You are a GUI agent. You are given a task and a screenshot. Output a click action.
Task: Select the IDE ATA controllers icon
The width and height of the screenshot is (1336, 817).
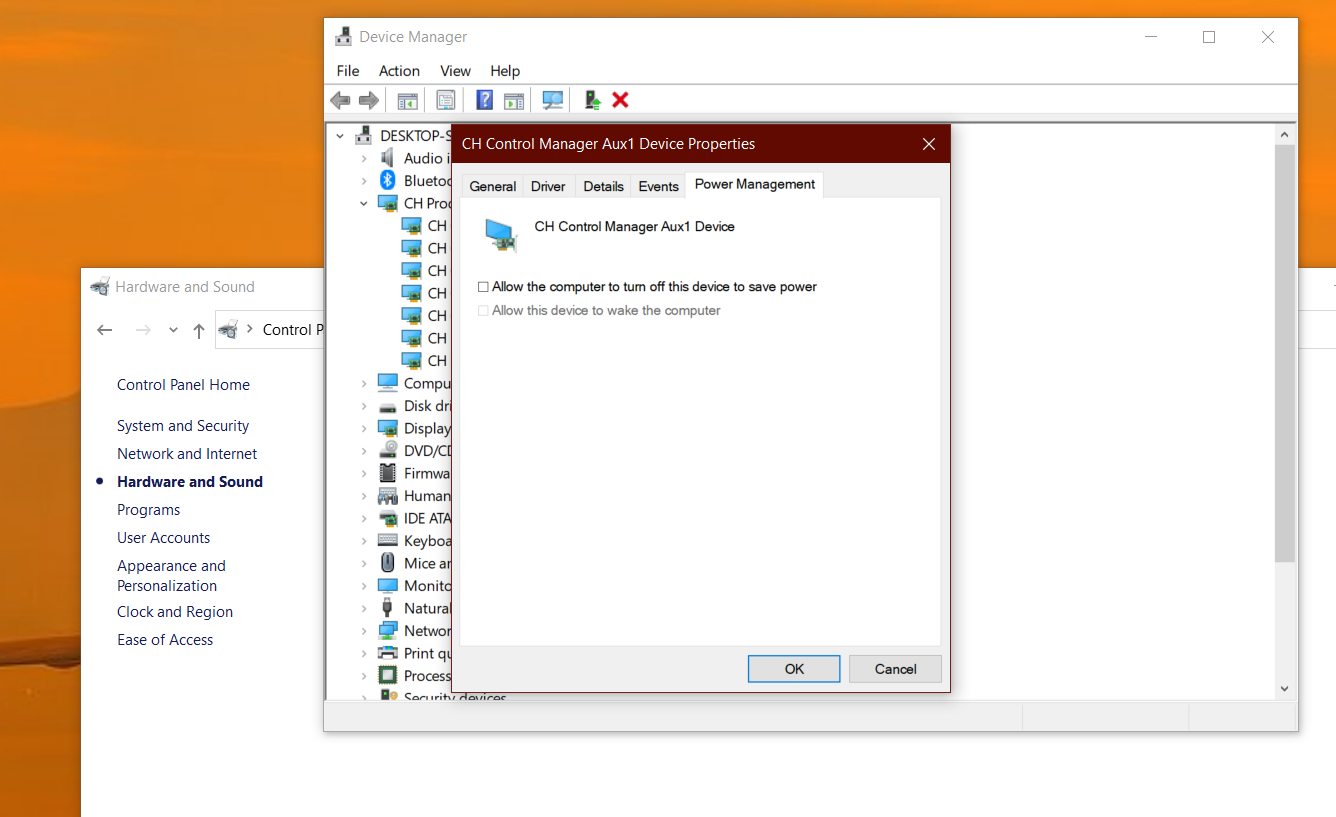pyautogui.click(x=388, y=518)
